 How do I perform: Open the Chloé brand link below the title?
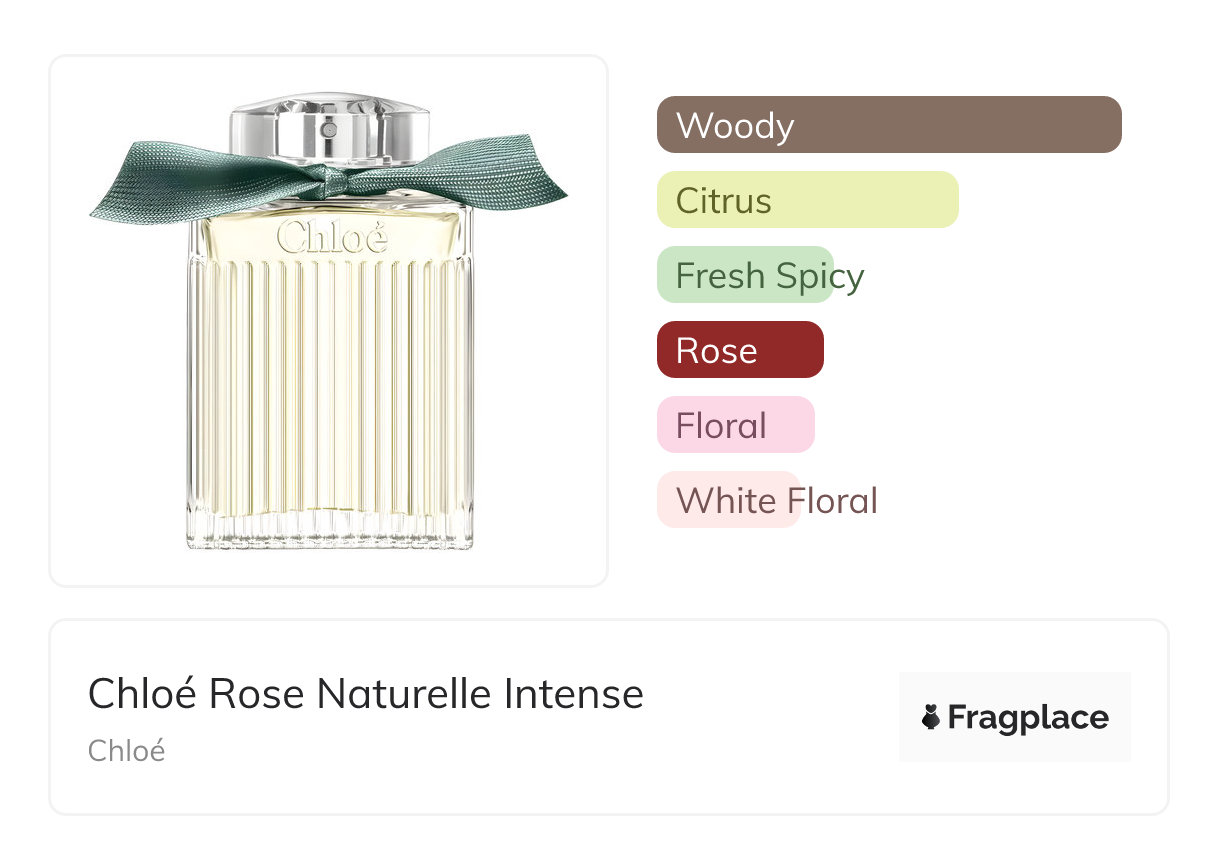(x=126, y=751)
